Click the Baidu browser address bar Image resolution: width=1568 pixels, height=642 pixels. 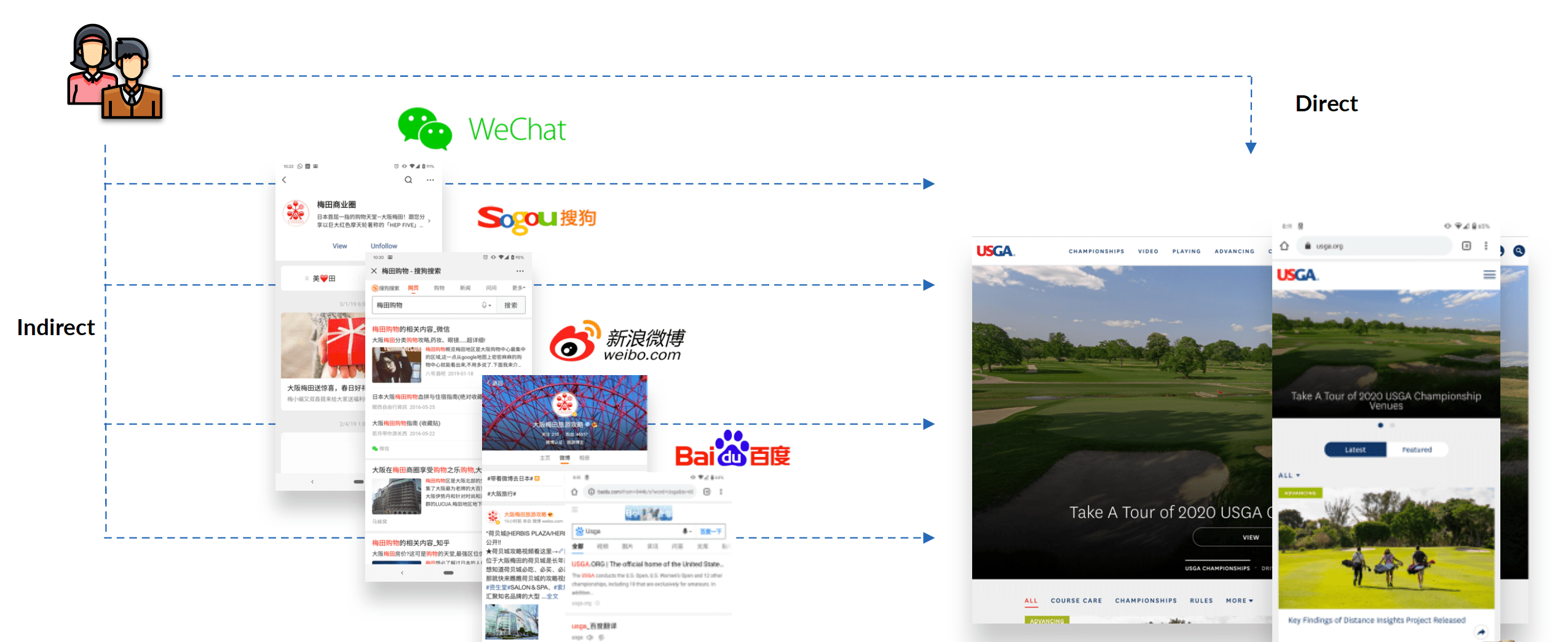click(639, 492)
